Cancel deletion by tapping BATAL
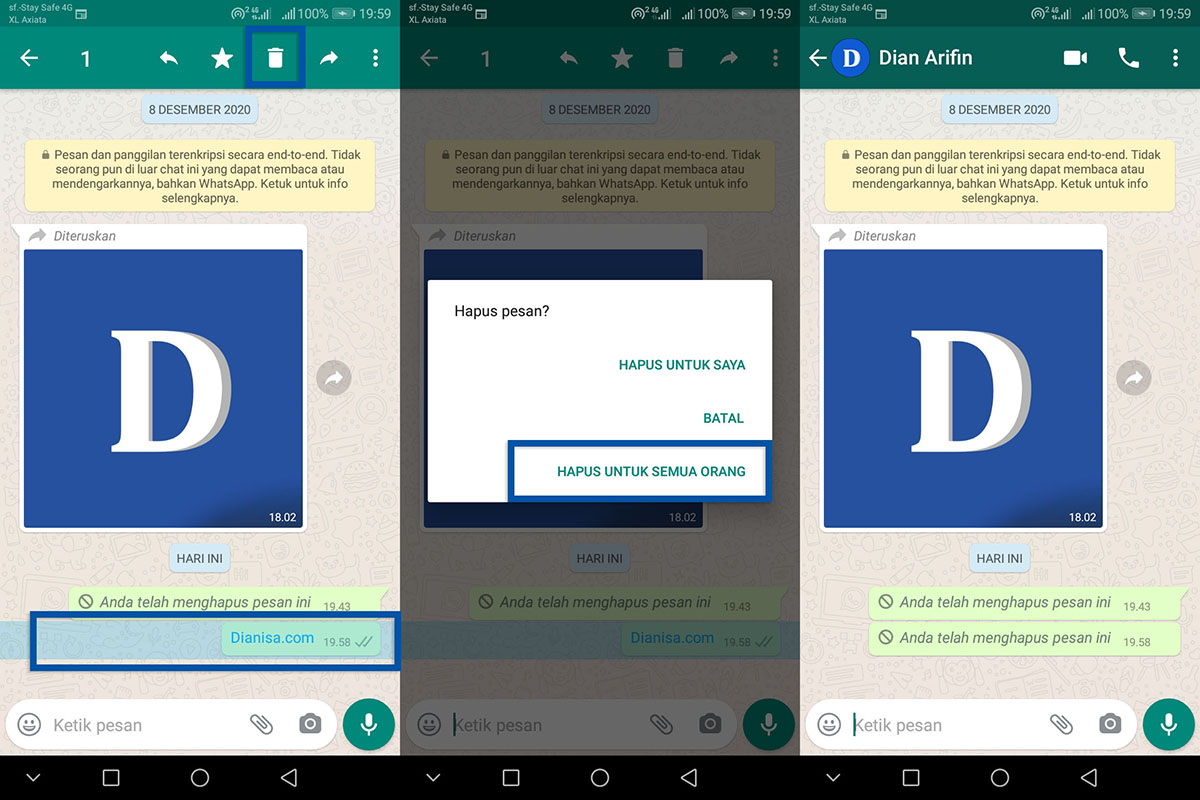The width and height of the screenshot is (1200, 800). click(723, 417)
